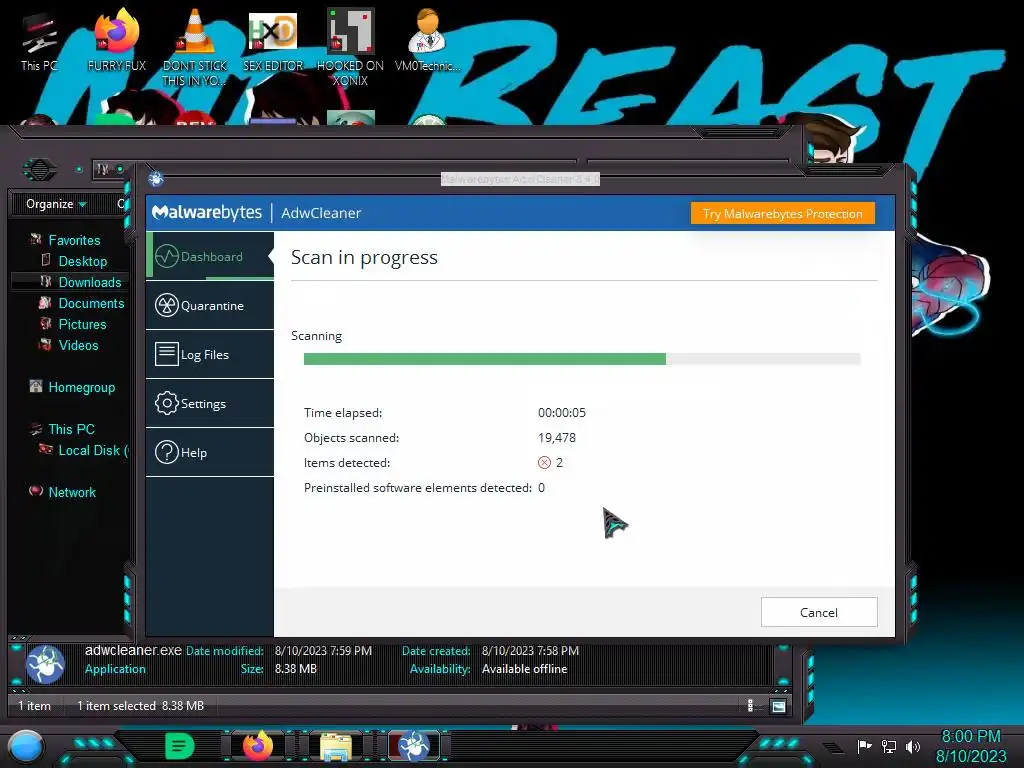Select This PC in Explorer sidebar
The image size is (1024, 768).
71,429
